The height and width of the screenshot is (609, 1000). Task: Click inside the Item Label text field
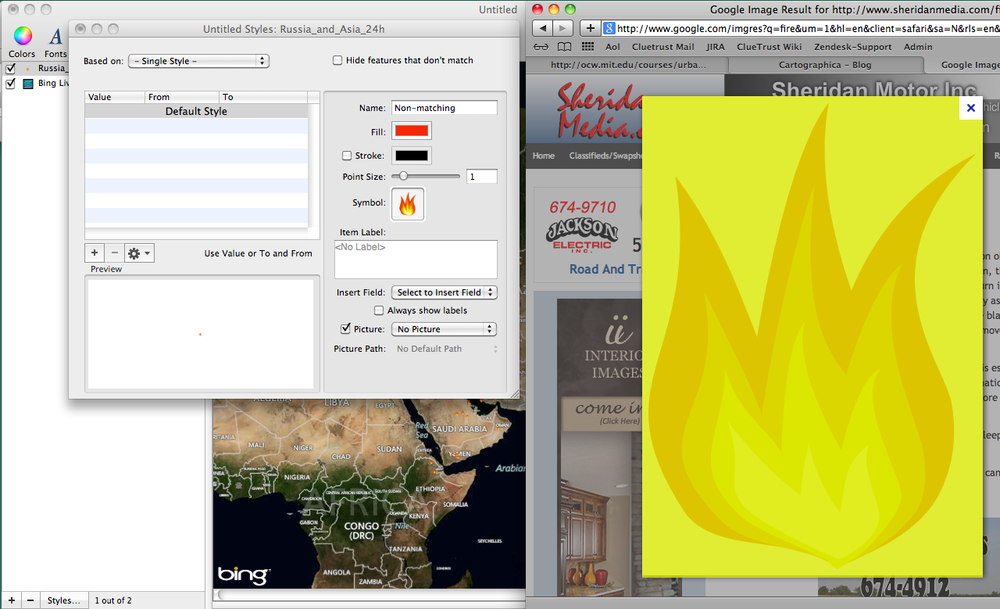(x=415, y=258)
